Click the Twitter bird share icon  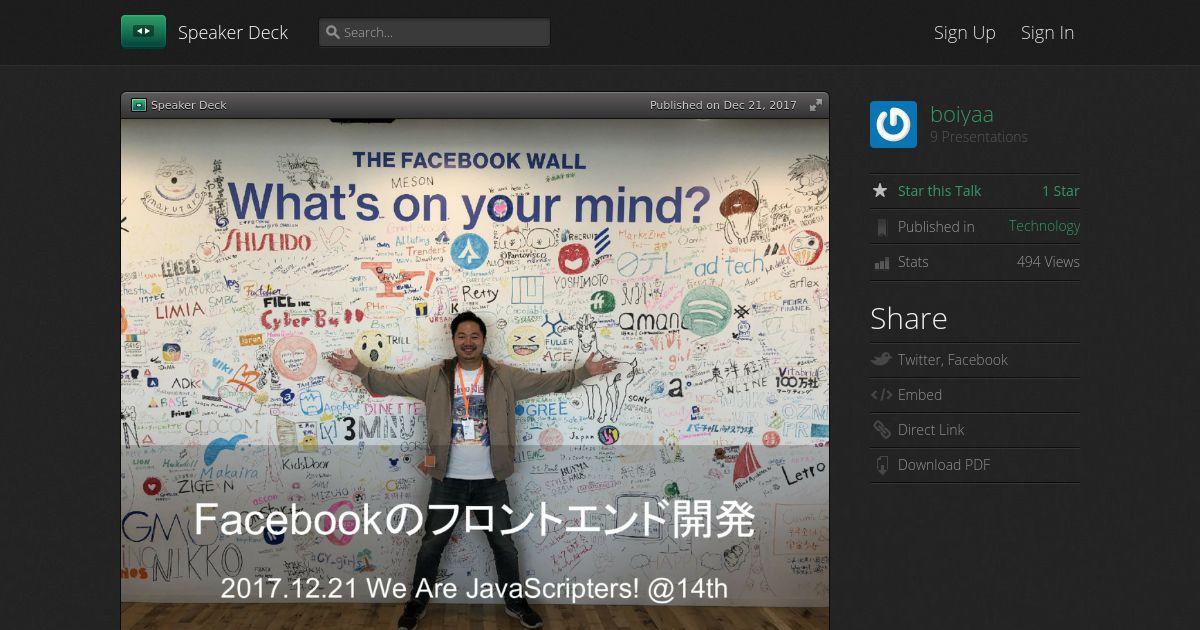pos(881,360)
